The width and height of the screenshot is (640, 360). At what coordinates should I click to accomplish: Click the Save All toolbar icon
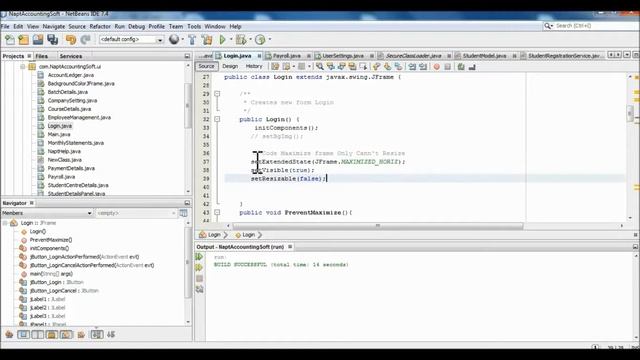53,40
